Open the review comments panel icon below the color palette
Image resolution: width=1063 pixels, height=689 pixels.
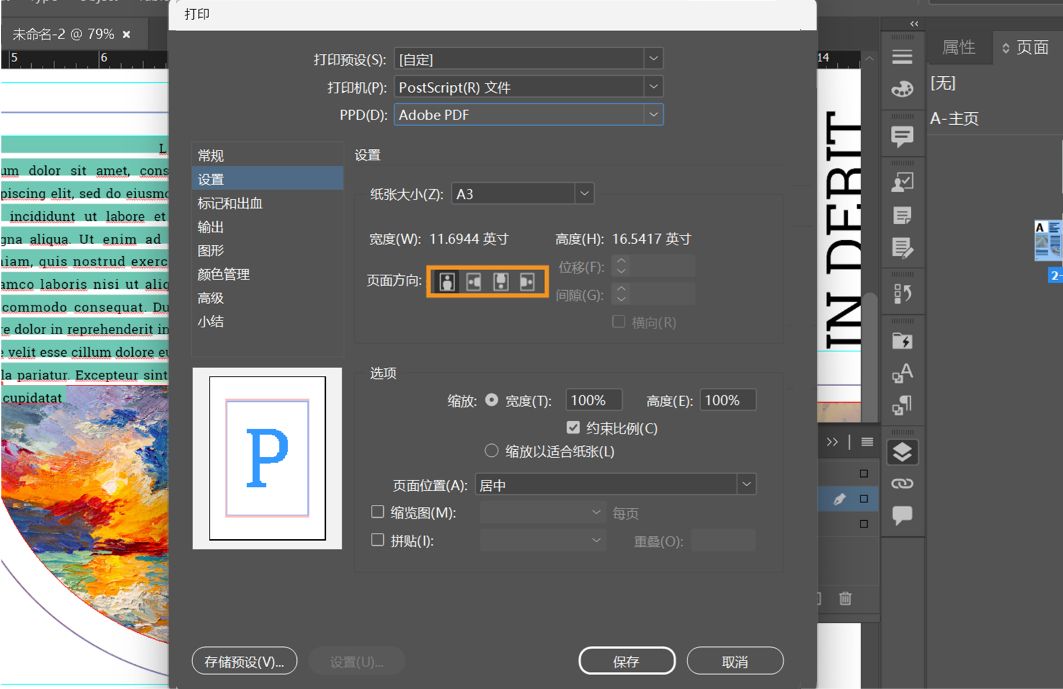[902, 136]
